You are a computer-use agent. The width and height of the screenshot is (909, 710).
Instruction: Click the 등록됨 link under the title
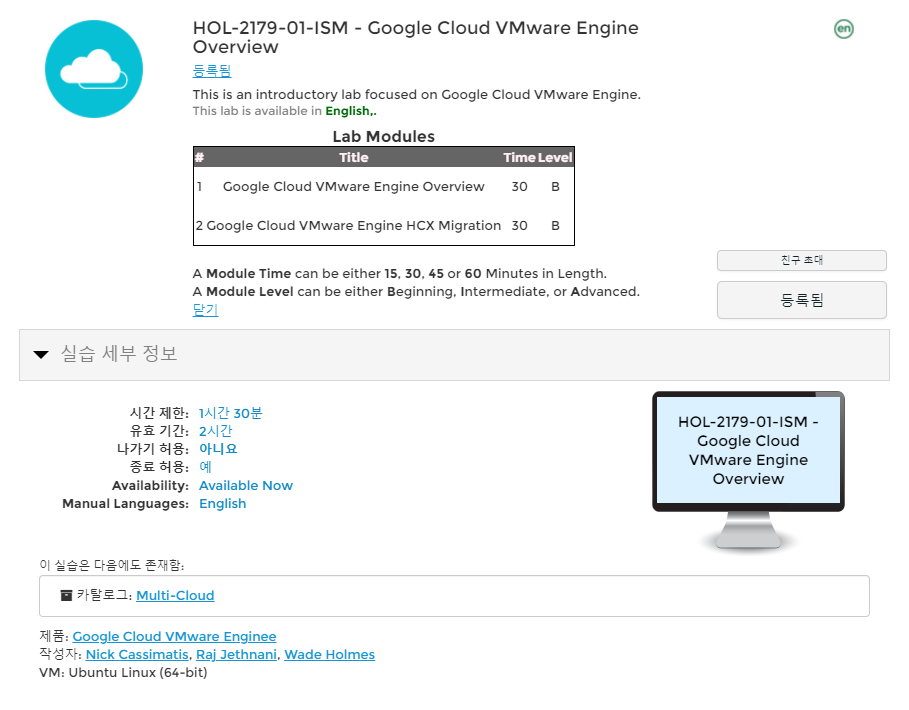212,71
